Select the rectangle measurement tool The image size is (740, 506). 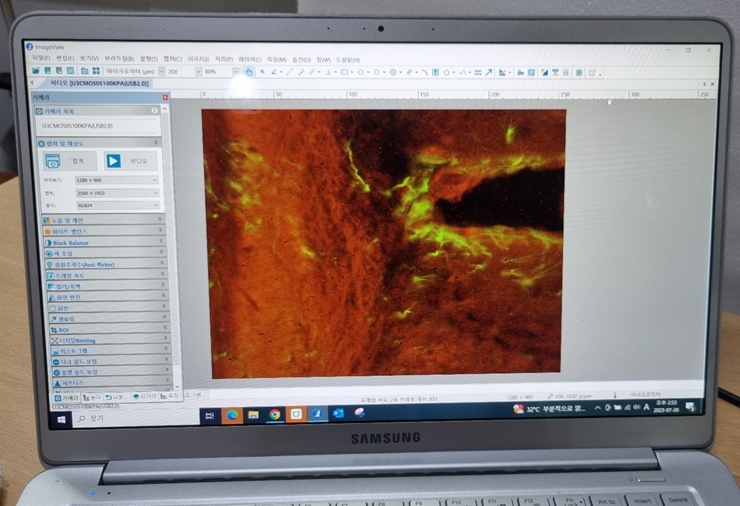pyautogui.click(x=344, y=72)
